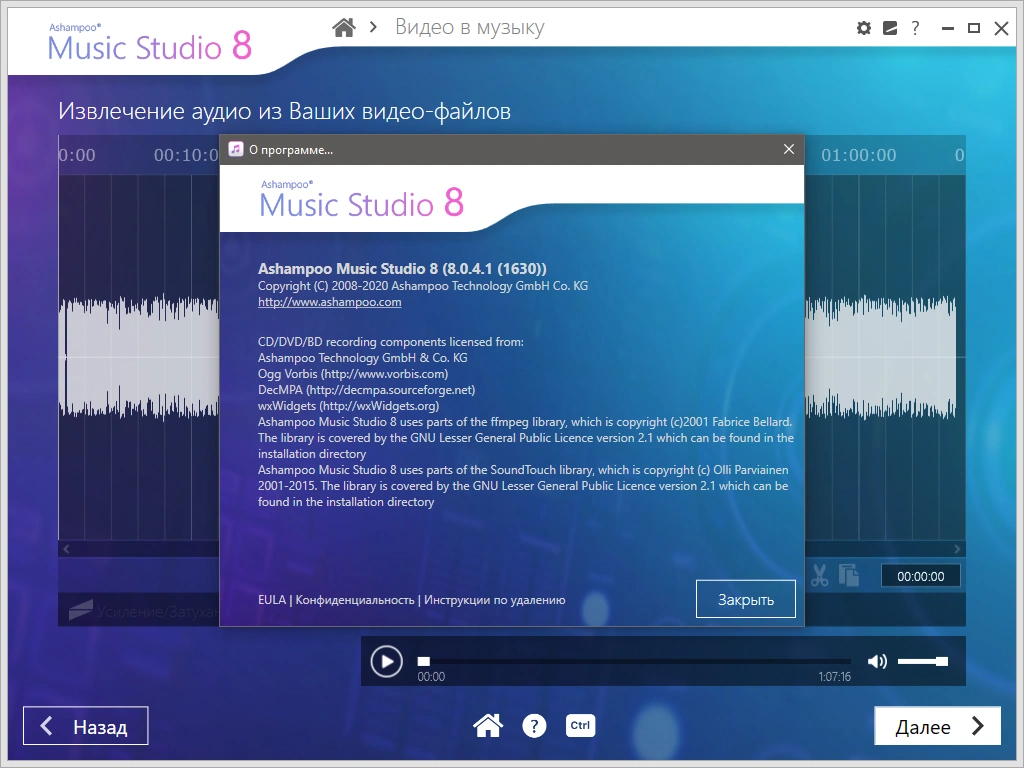Click the breadcrumb chevron before "Видео в музыку"
This screenshot has height=768, width=1024.
point(374,27)
